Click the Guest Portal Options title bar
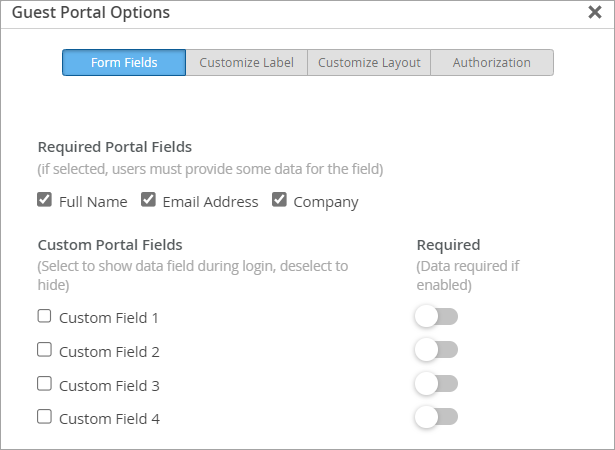The image size is (615, 450). click(300, 13)
